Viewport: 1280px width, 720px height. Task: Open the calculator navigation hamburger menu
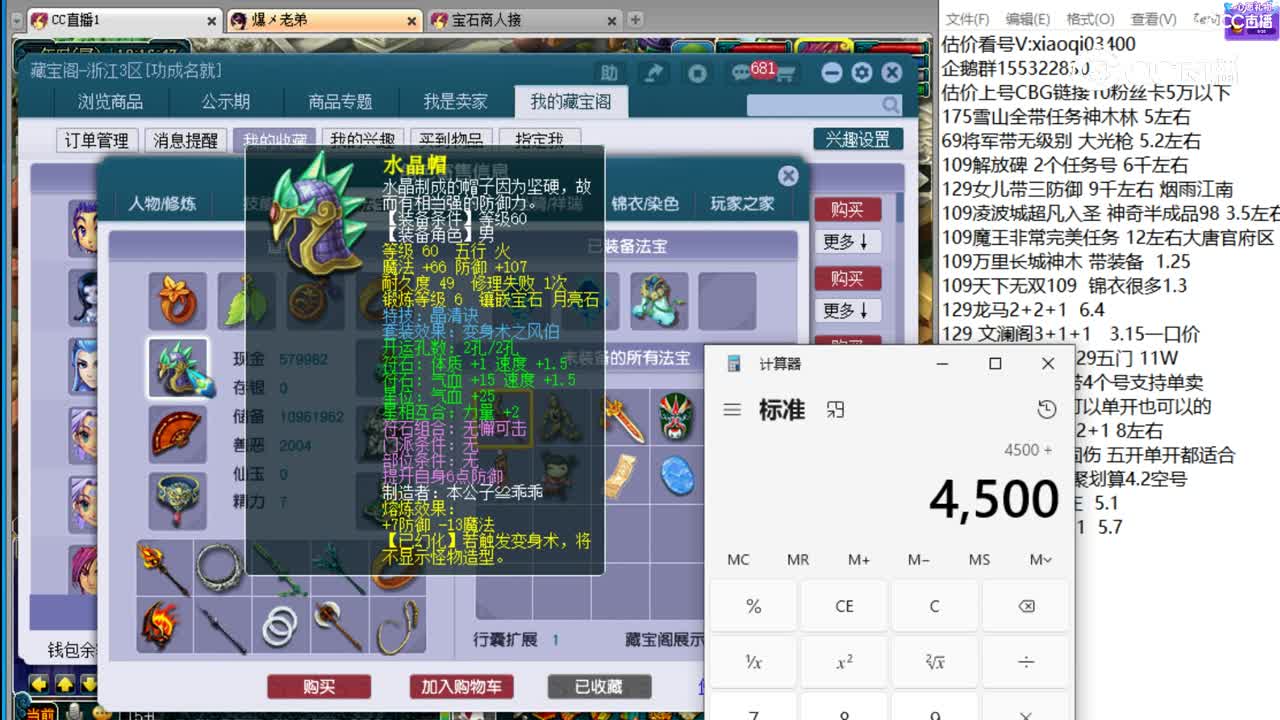pyautogui.click(x=732, y=410)
